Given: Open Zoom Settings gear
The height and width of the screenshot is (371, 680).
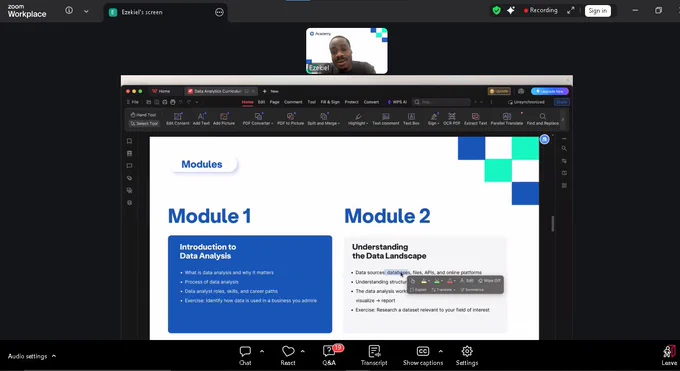Looking at the screenshot, I should pyautogui.click(x=467, y=355).
